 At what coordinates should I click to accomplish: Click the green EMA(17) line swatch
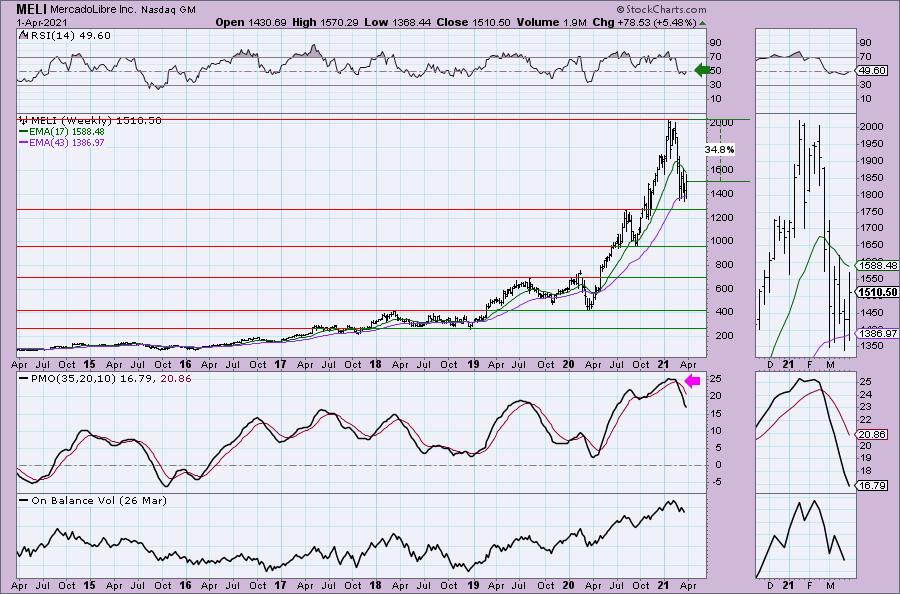pos(24,131)
